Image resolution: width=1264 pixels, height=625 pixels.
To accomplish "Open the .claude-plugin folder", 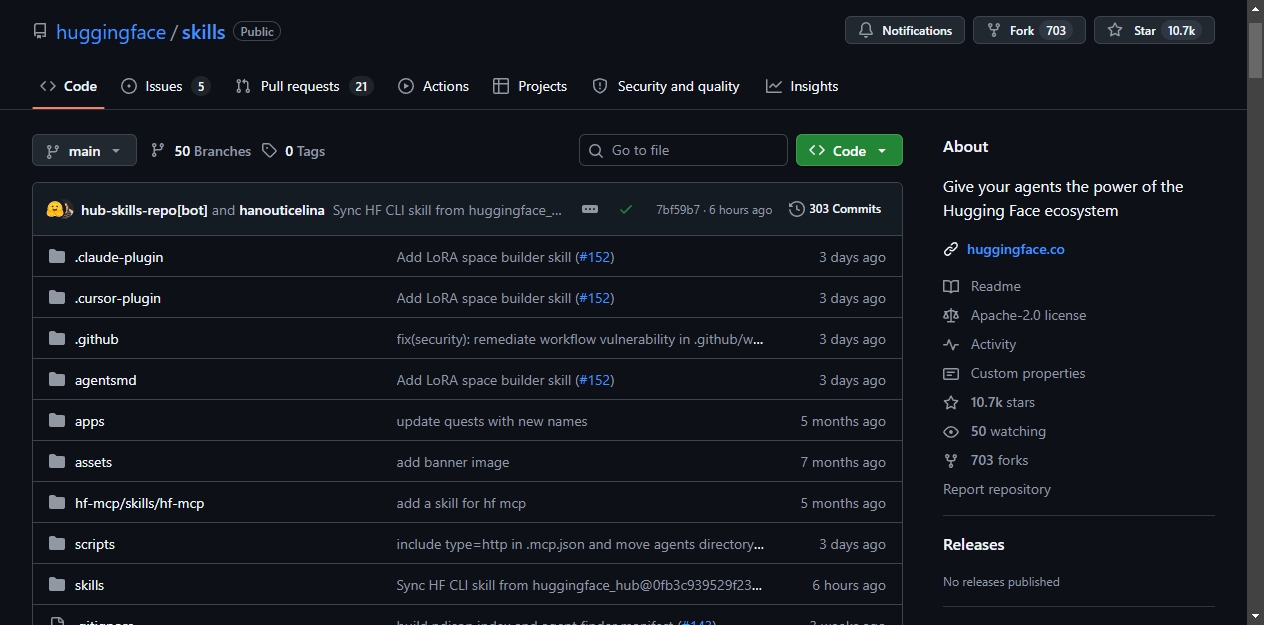I will click(x=119, y=257).
